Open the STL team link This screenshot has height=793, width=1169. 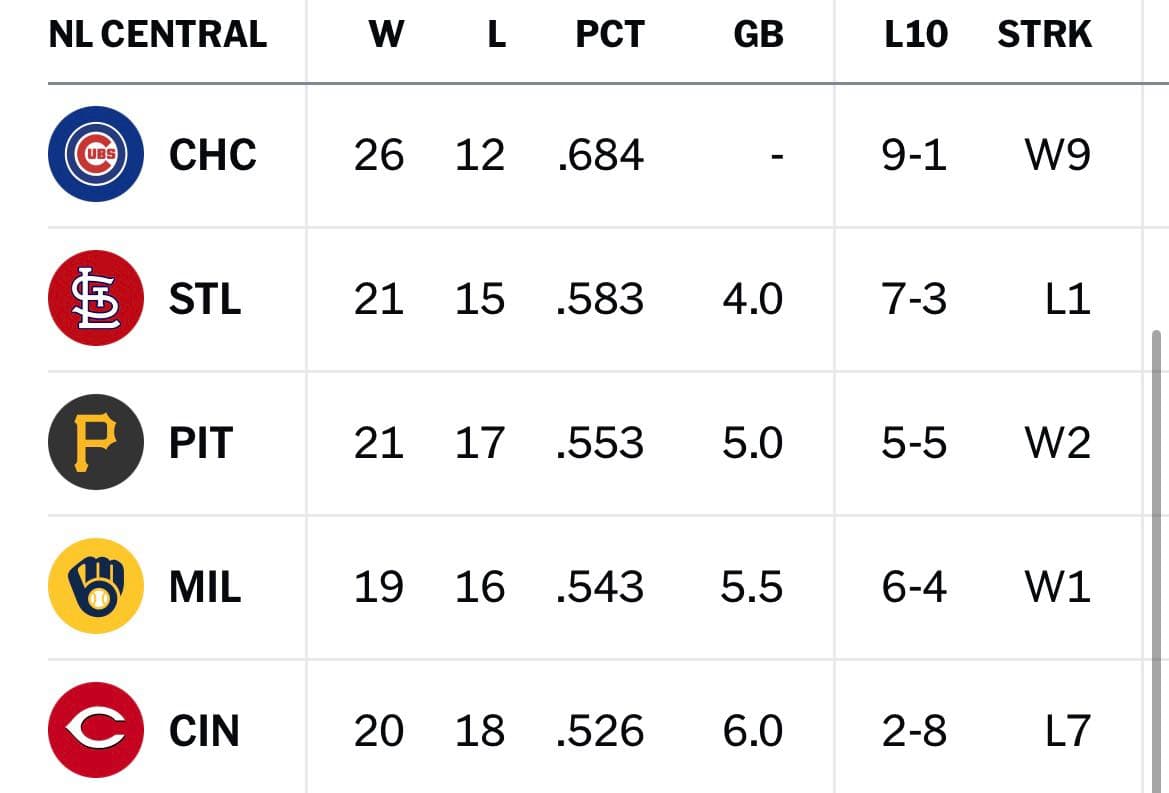(x=205, y=299)
